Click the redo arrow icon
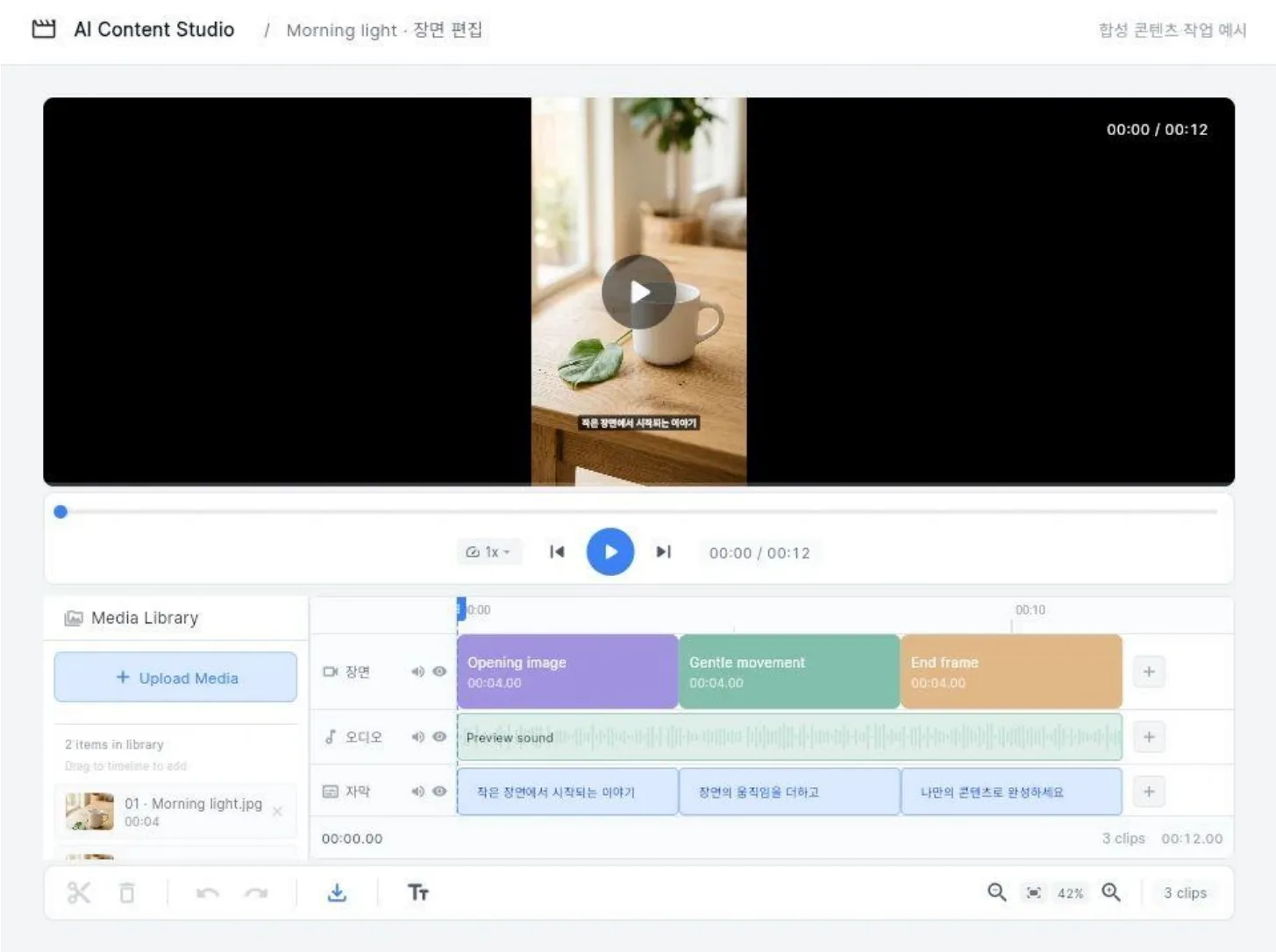Viewport: 1276px width, 952px height. point(256,892)
